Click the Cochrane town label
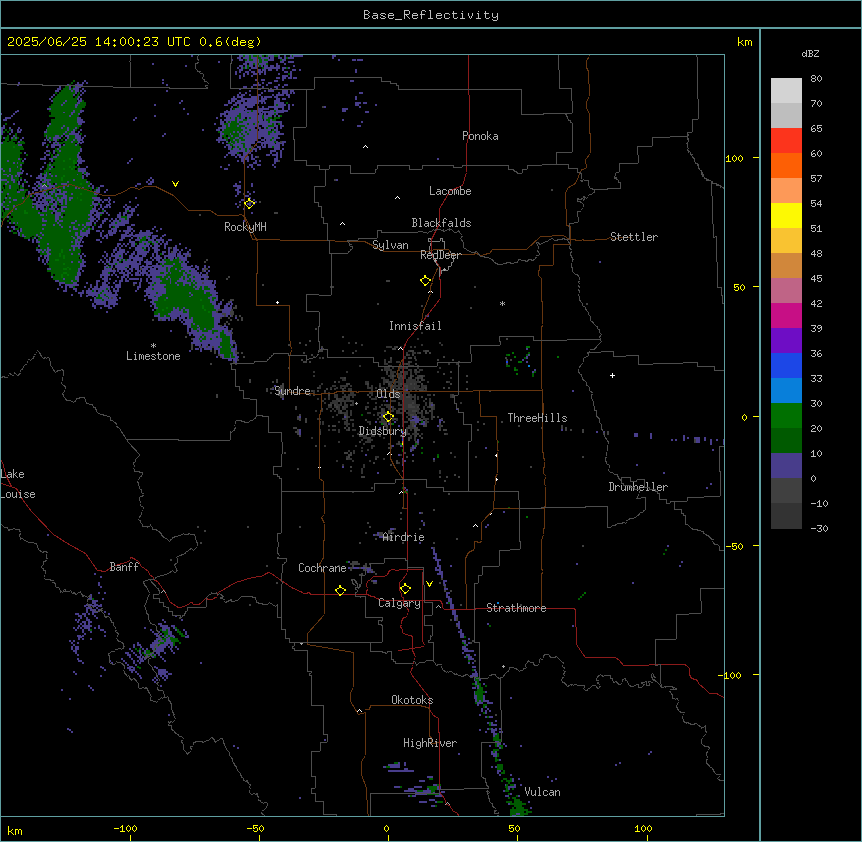The height and width of the screenshot is (842, 862). 322,568
